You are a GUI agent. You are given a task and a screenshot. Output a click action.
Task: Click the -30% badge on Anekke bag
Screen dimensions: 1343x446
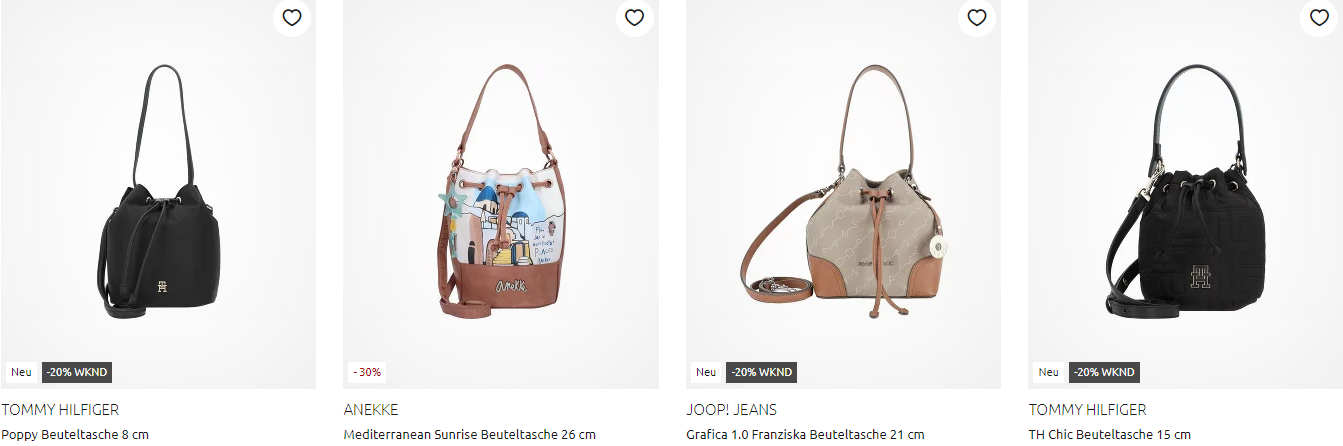(x=367, y=372)
